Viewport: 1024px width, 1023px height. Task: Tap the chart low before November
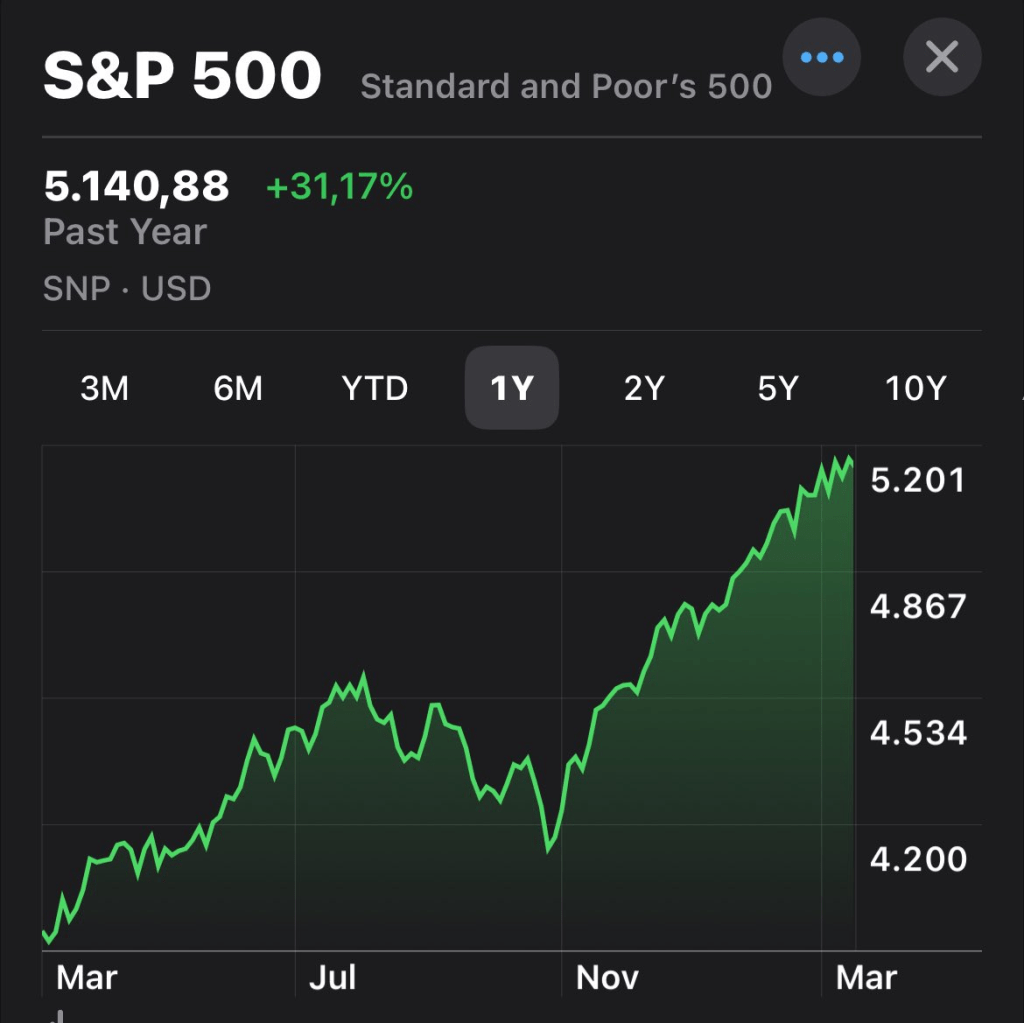coord(548,849)
